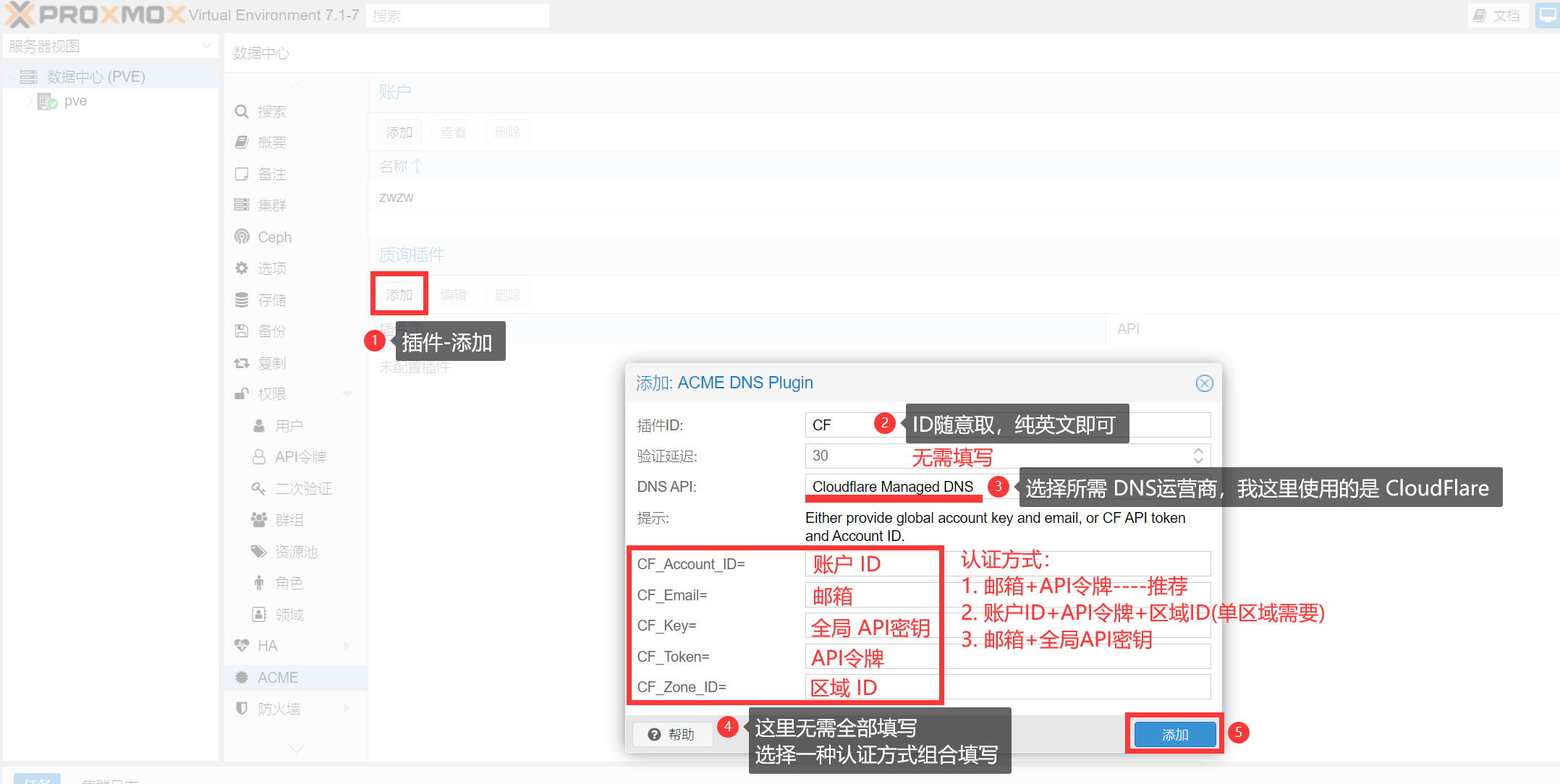Collapse the 数据中心 tree node arrow

tap(12, 77)
